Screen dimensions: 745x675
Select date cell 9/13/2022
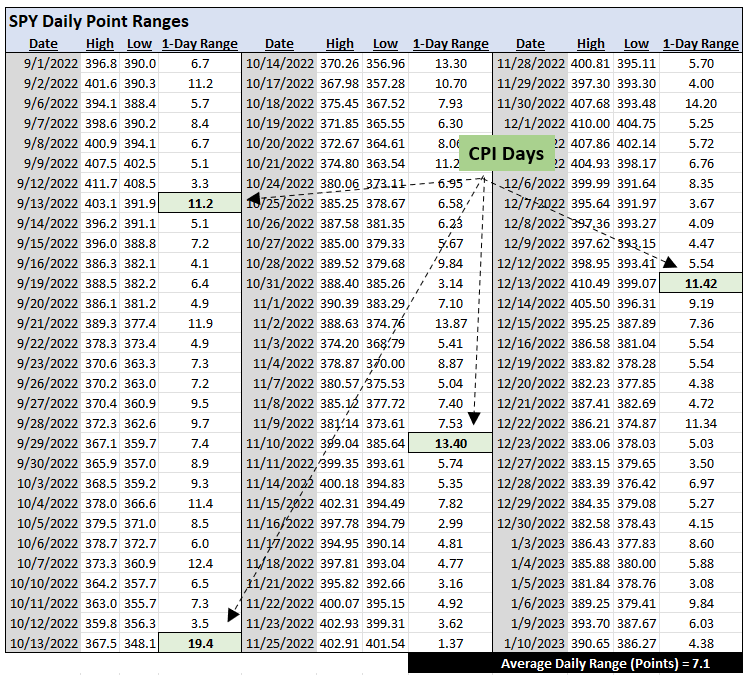click(44, 203)
